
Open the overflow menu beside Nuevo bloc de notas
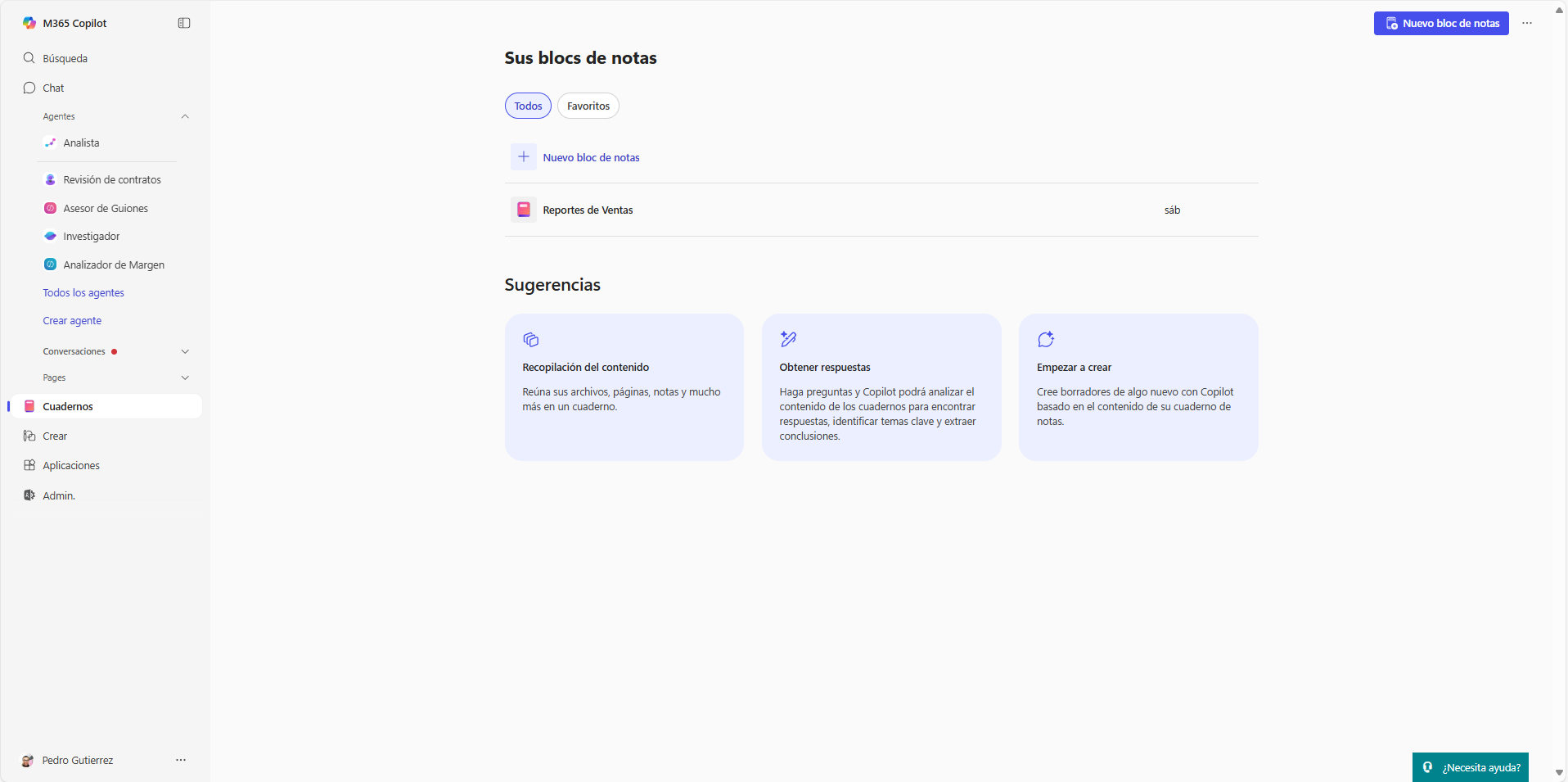click(x=1526, y=23)
